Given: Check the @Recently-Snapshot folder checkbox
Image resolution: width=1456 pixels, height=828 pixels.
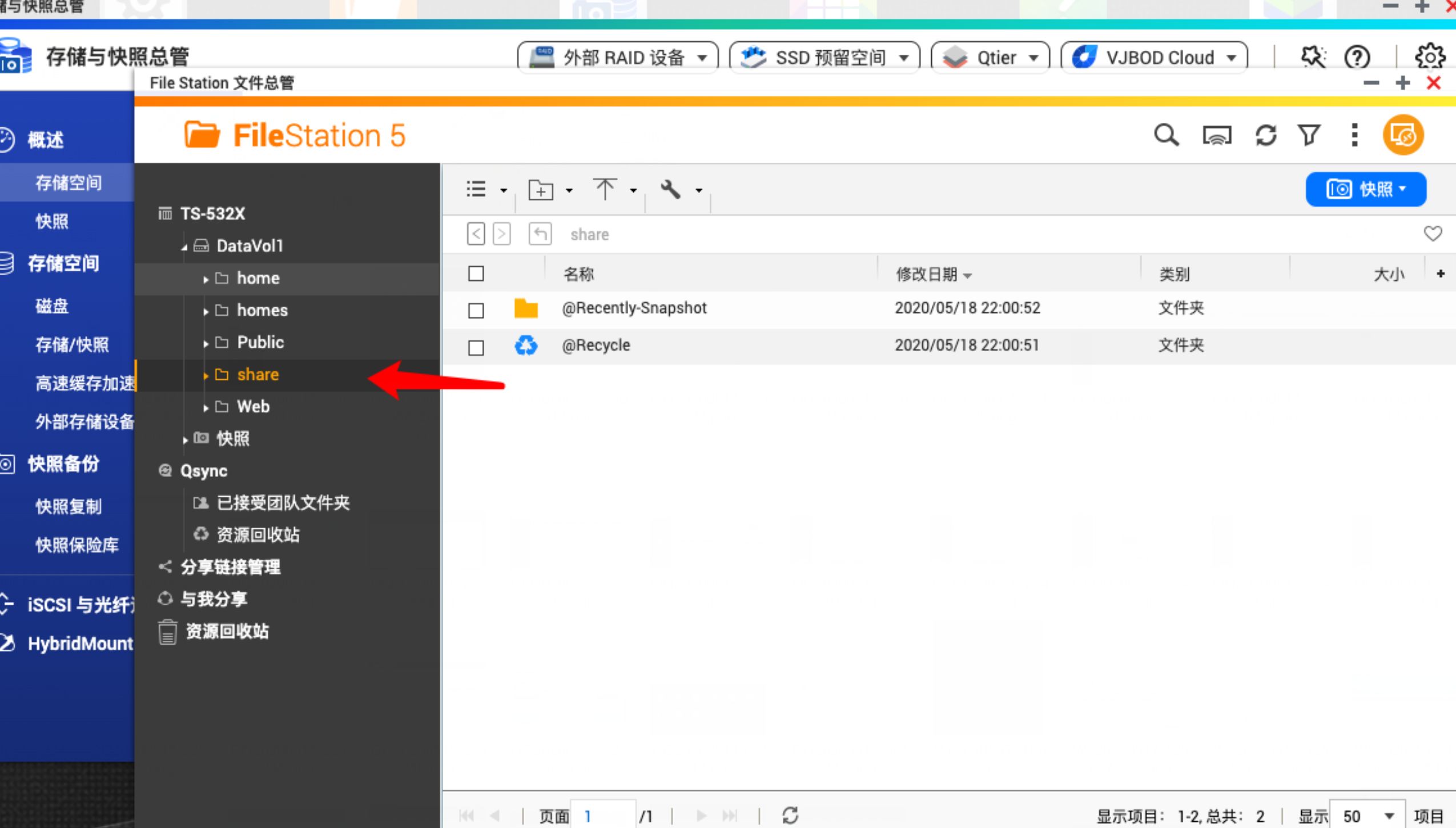Looking at the screenshot, I should tap(476, 311).
